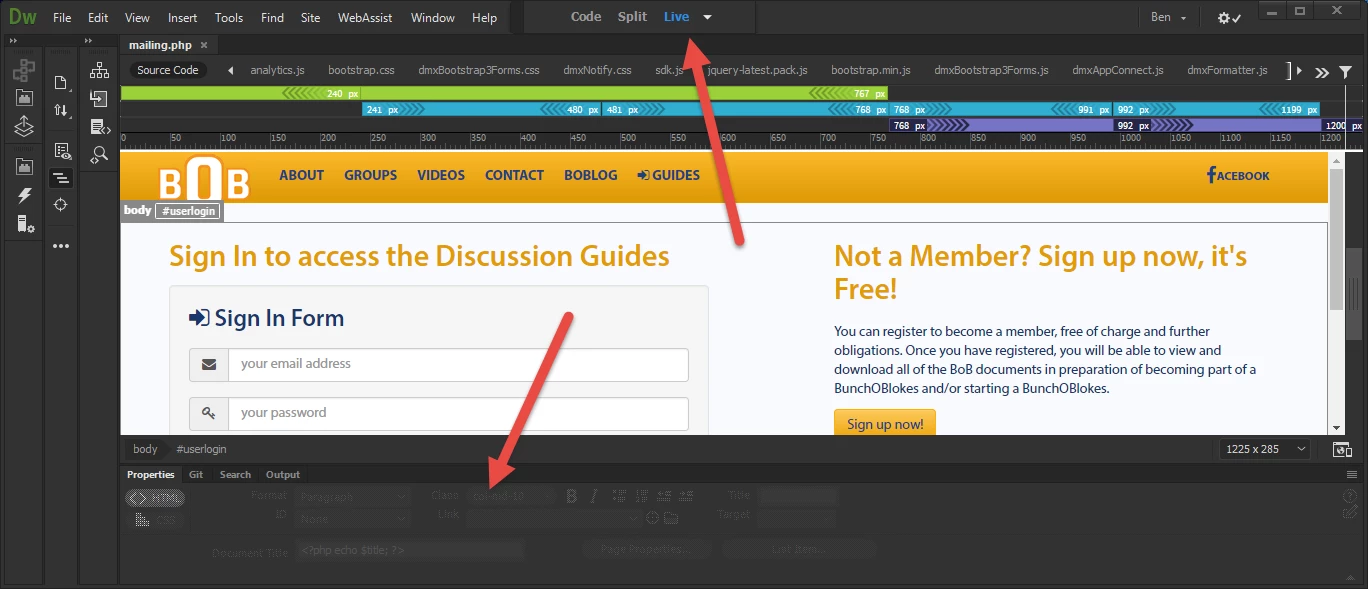Click the Source Code button

(x=168, y=70)
